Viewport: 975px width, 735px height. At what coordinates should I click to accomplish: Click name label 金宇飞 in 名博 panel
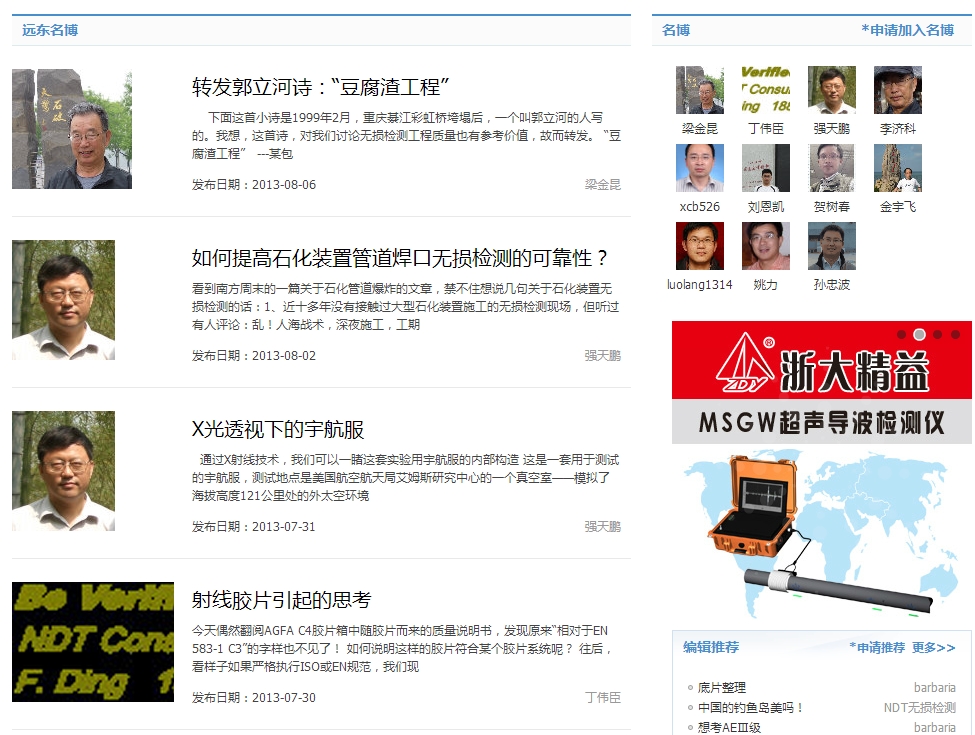pos(897,206)
